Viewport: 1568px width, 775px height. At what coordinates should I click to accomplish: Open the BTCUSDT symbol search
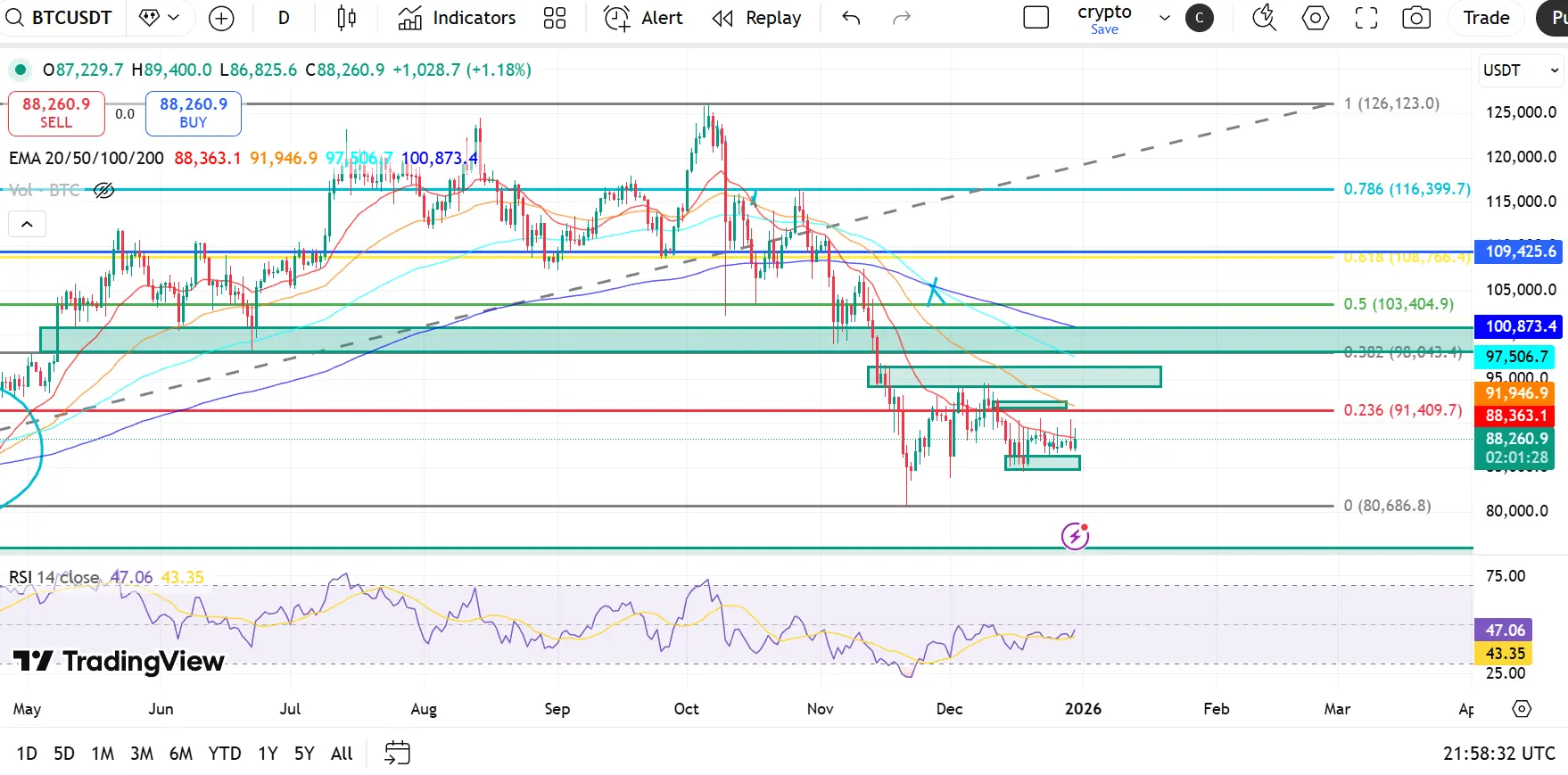coord(59,18)
